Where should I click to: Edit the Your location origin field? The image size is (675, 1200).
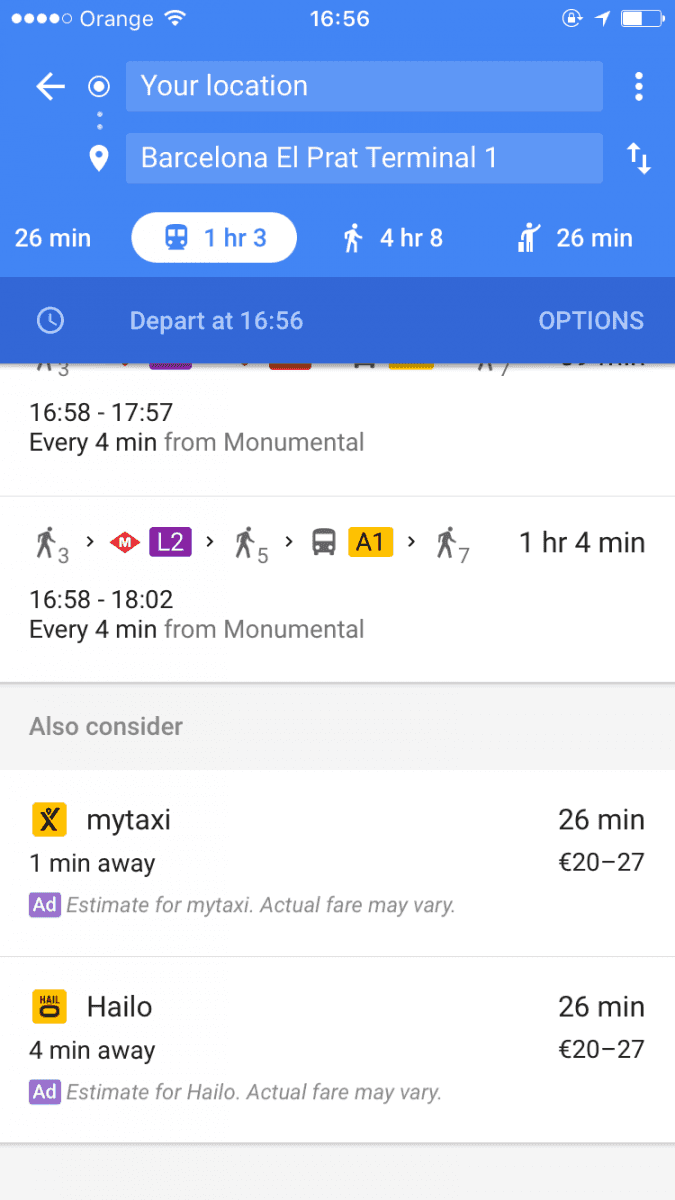click(x=364, y=86)
